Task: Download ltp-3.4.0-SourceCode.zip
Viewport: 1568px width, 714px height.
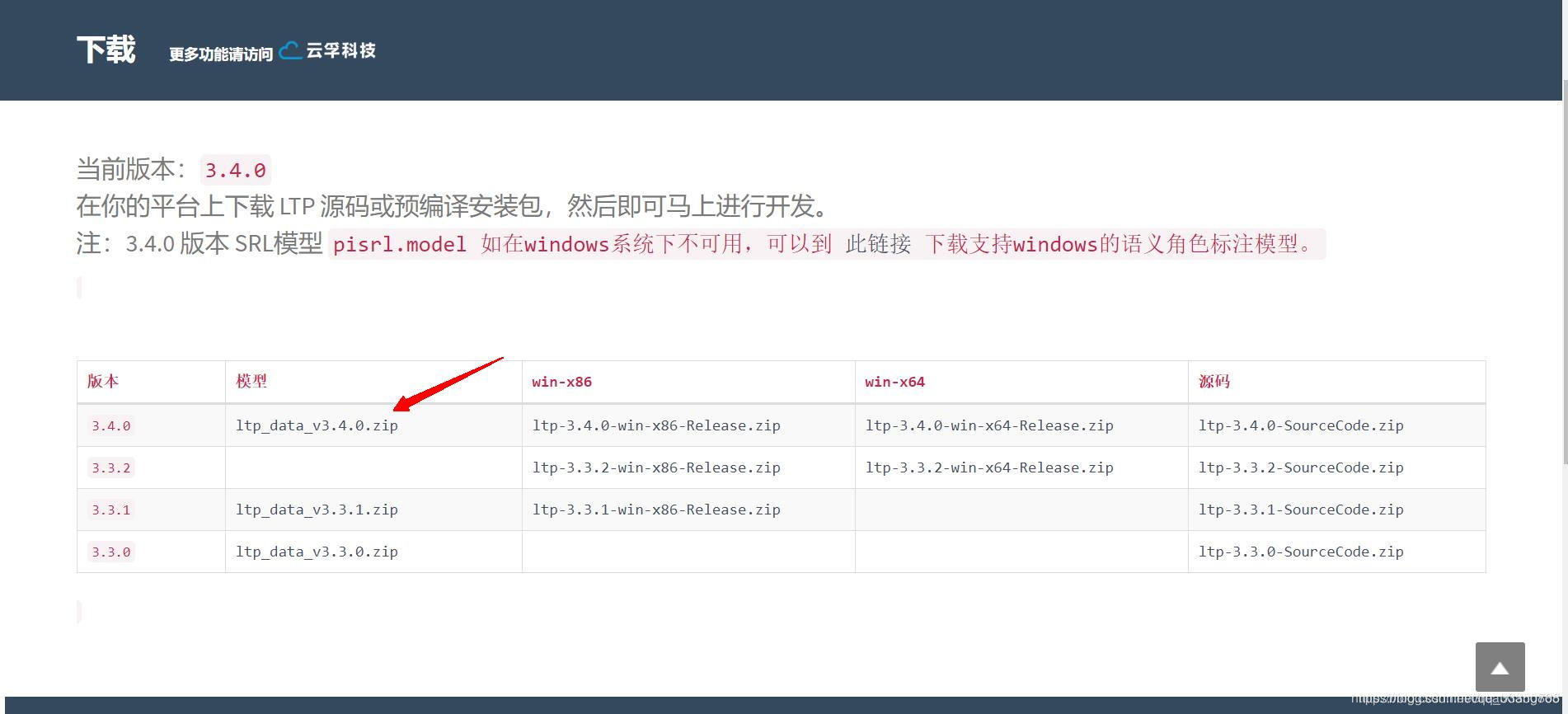Action: 1301,425
